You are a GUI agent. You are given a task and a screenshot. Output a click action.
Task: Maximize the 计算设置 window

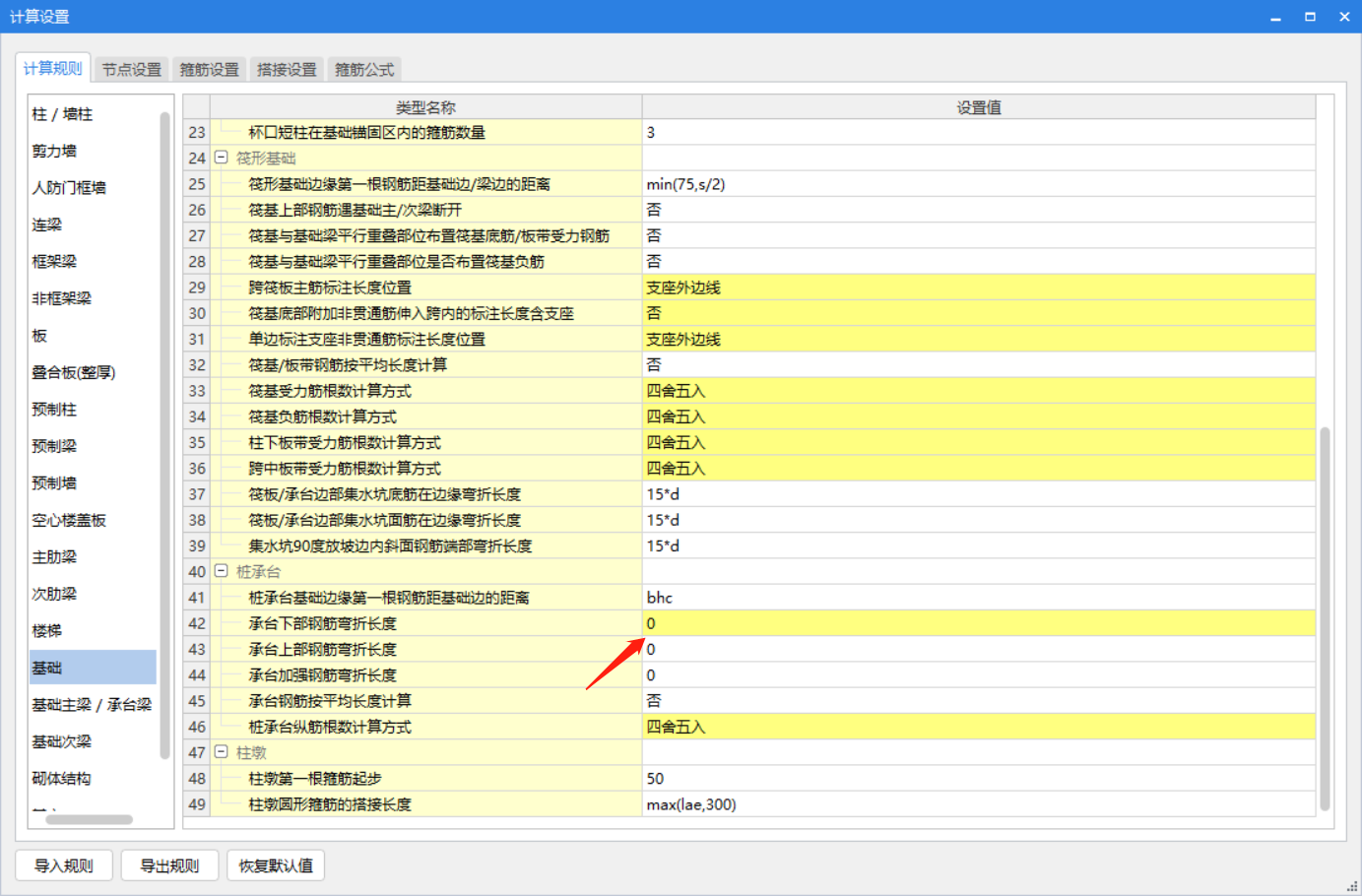[x=1310, y=17]
